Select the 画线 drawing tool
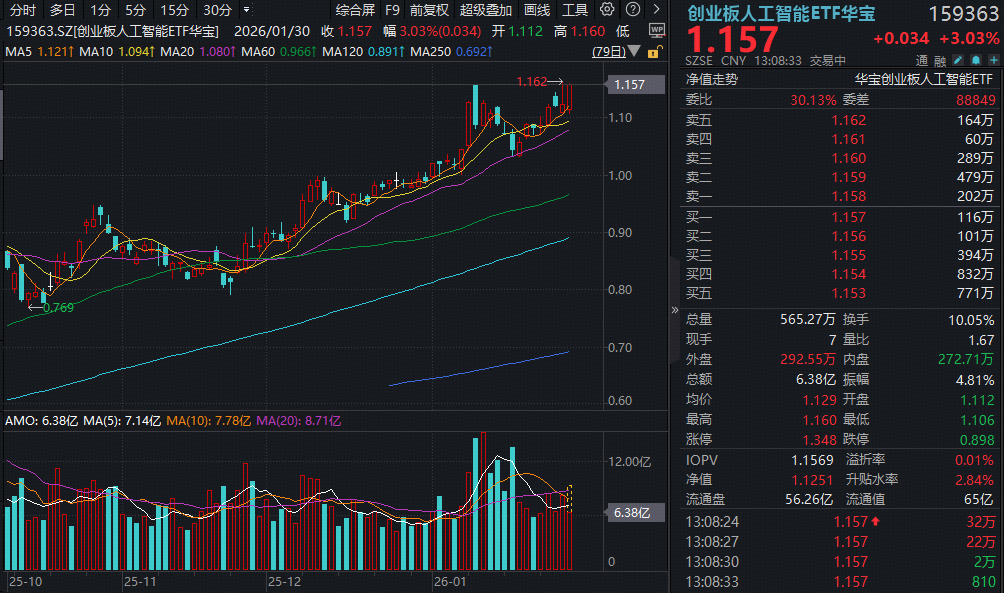This screenshot has width=1004, height=593. 536,9
